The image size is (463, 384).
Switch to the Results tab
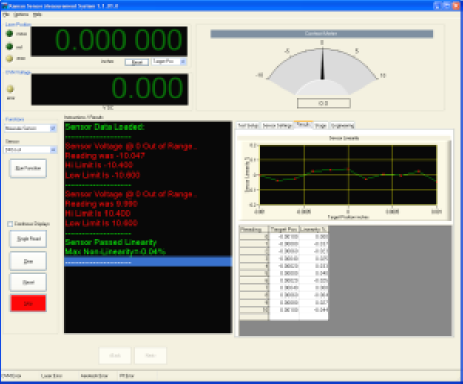[x=303, y=125]
